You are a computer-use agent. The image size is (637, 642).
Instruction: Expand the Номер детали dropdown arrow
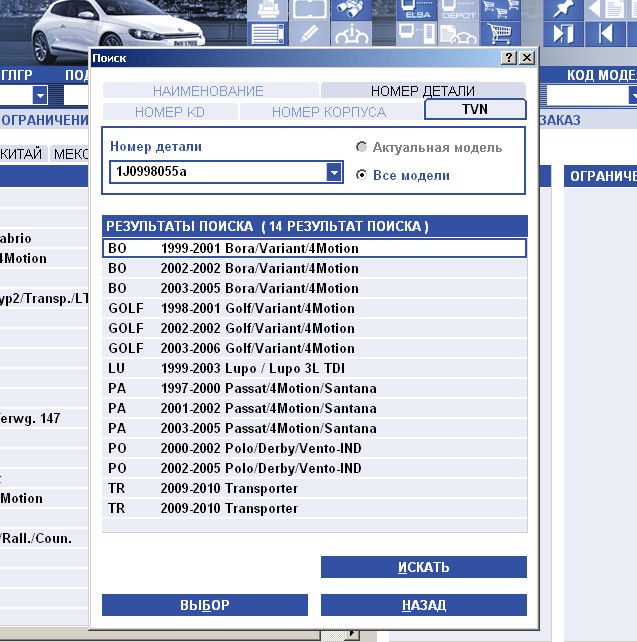pos(334,172)
